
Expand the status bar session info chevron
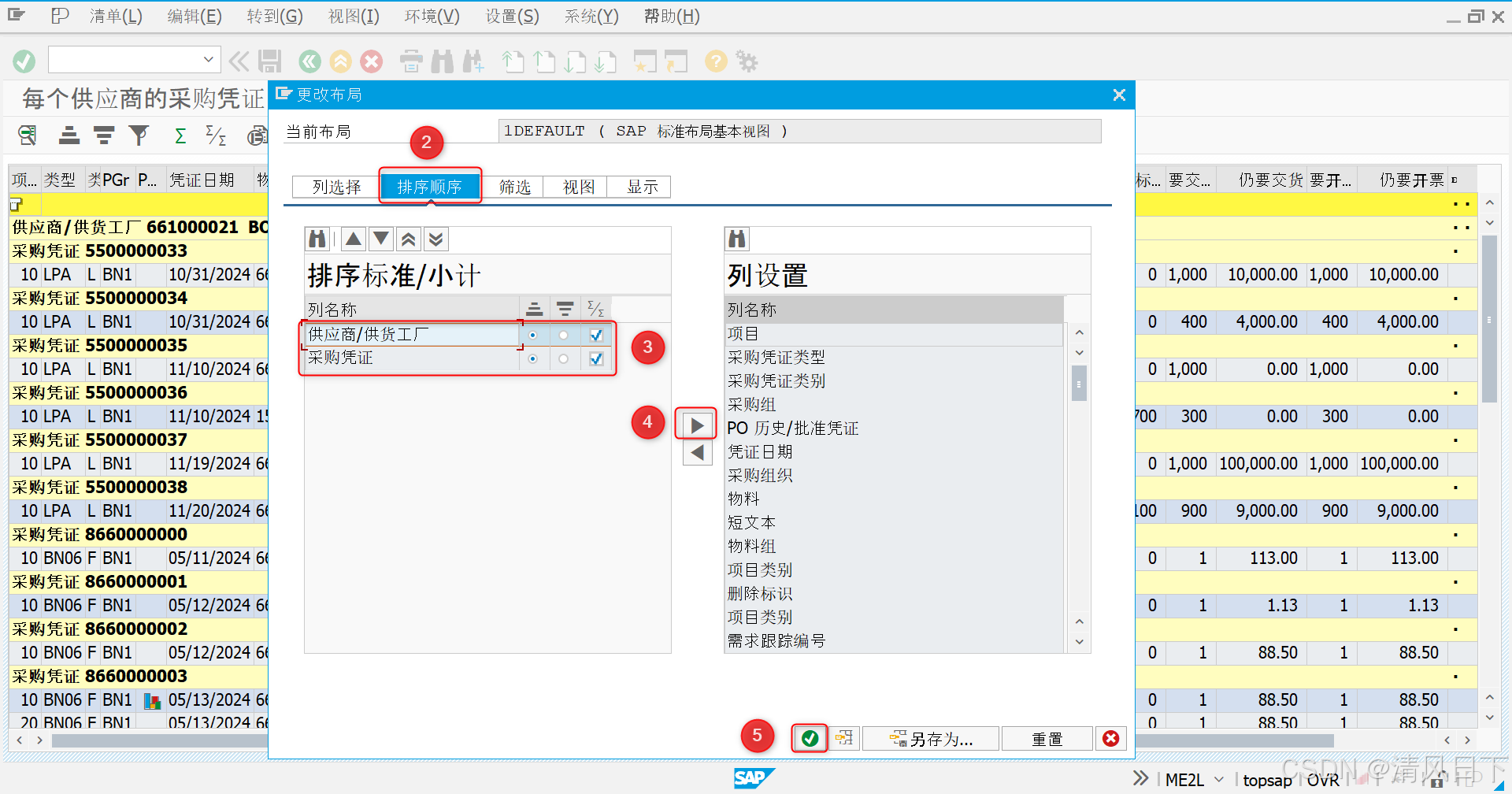tap(1140, 778)
